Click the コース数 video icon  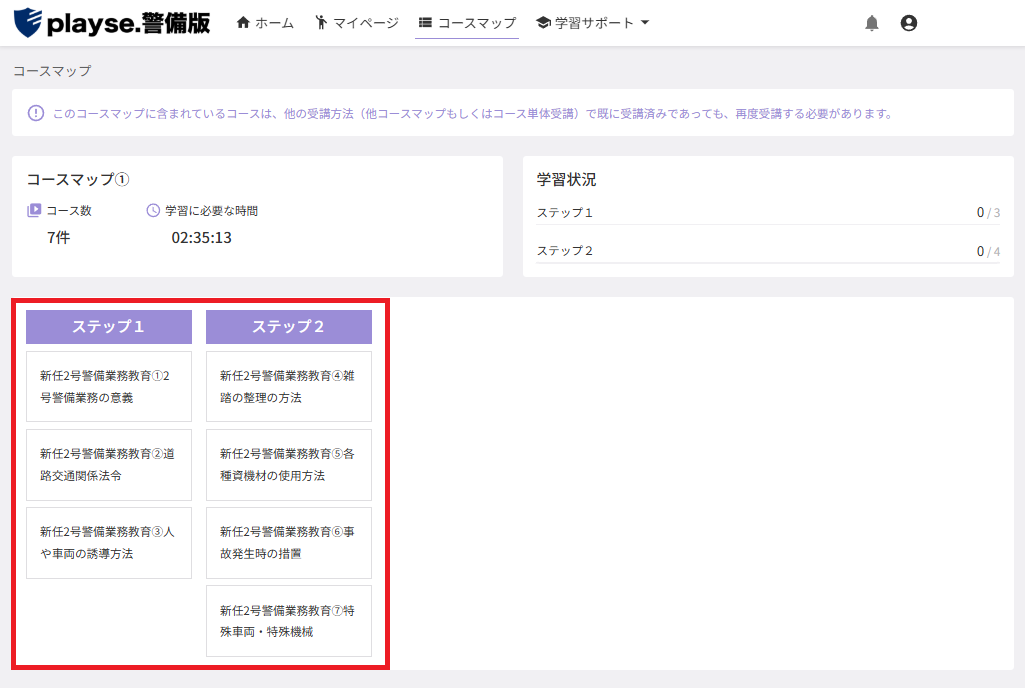[34, 211]
